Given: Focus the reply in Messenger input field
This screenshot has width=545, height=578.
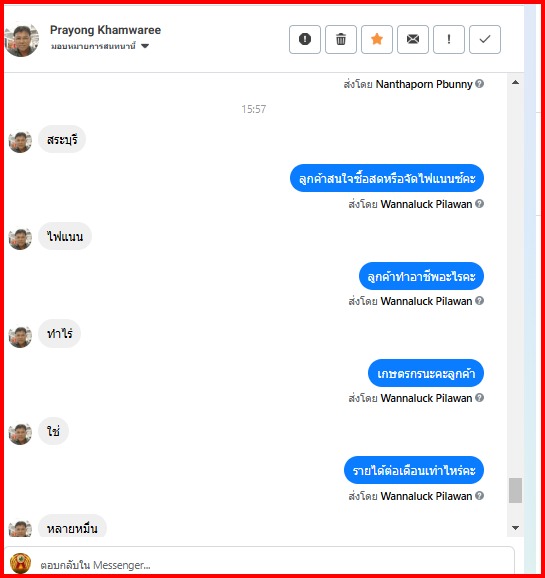Looking at the screenshot, I should 275,565.
